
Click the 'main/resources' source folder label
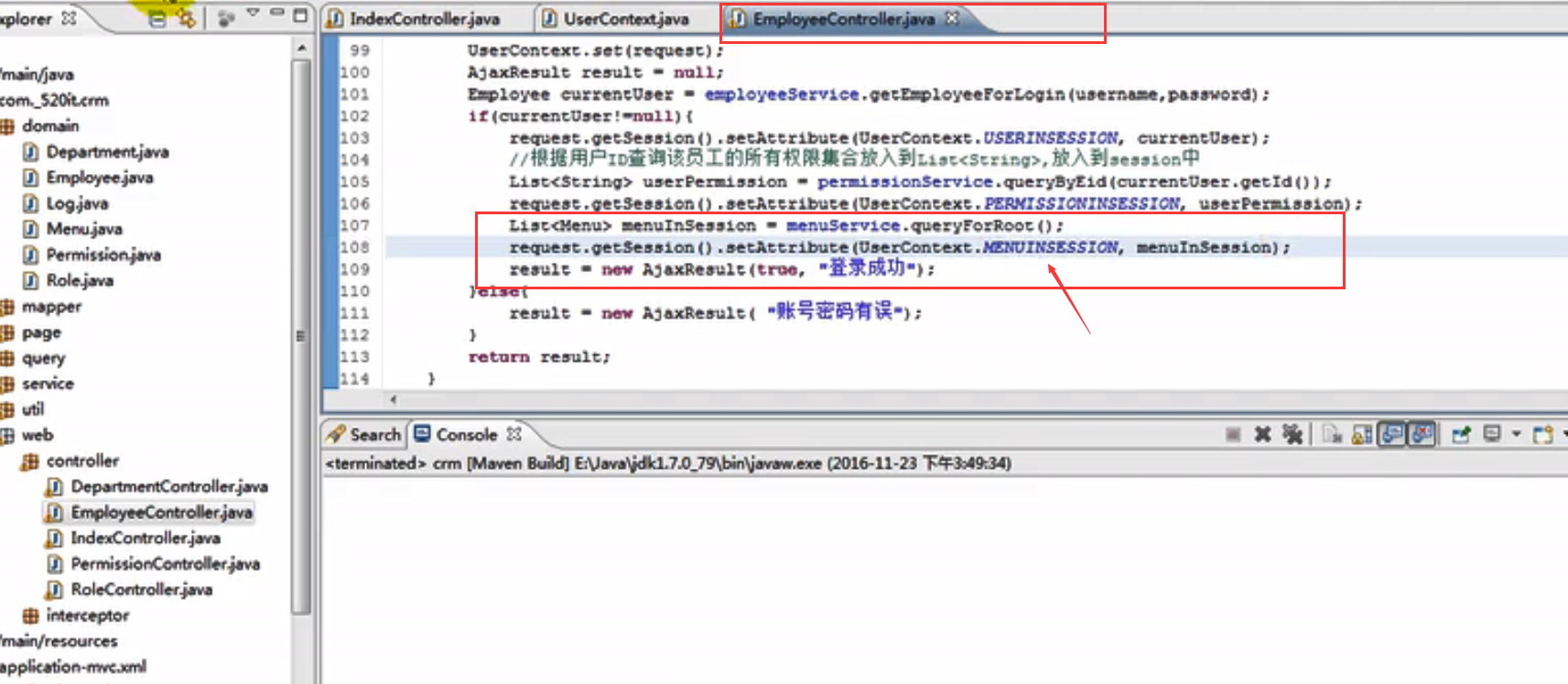[x=59, y=641]
